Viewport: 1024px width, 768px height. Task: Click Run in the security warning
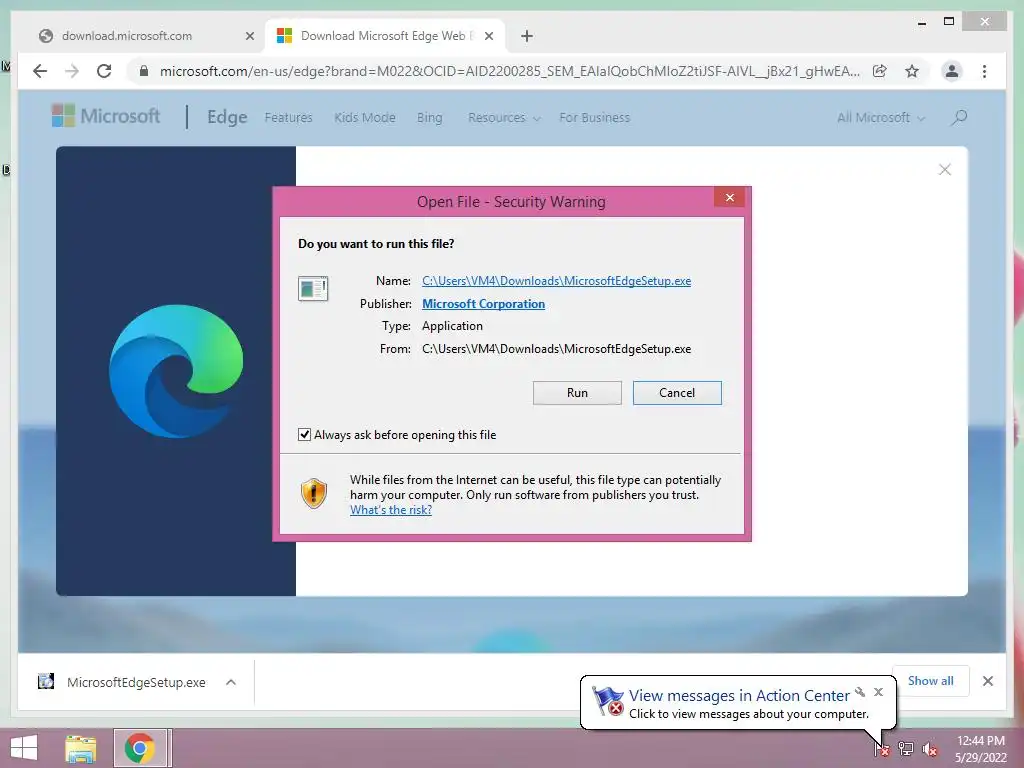(x=577, y=392)
